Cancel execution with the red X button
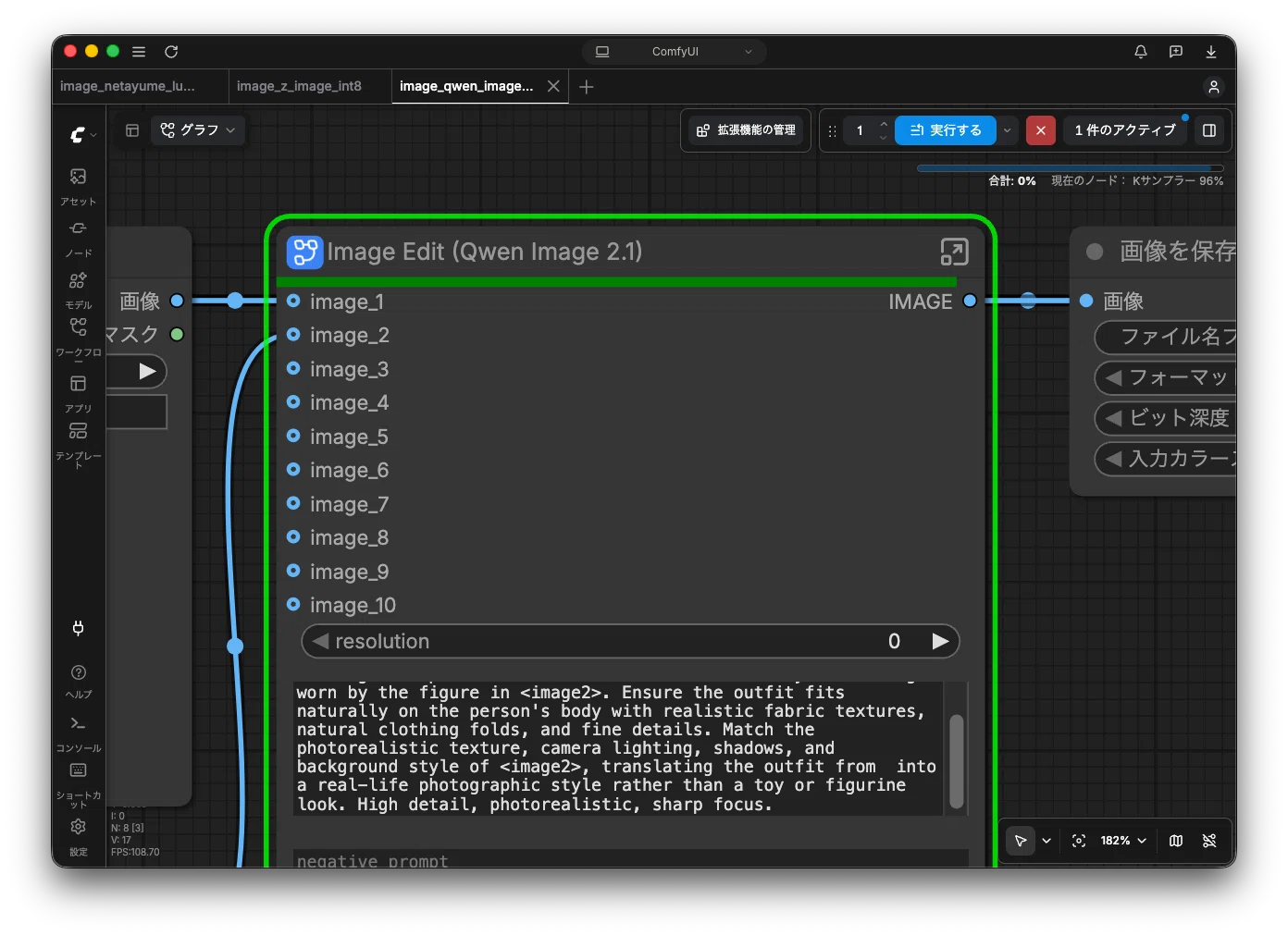The height and width of the screenshot is (936, 1288). click(1041, 130)
